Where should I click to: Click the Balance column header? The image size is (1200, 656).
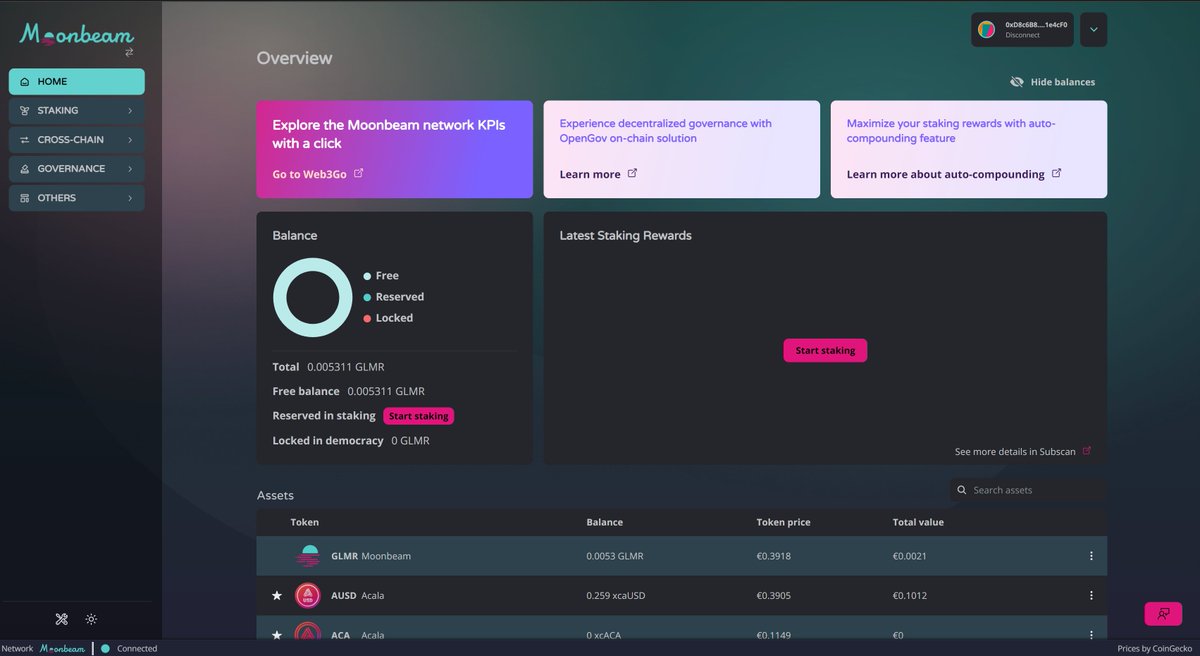tap(604, 522)
